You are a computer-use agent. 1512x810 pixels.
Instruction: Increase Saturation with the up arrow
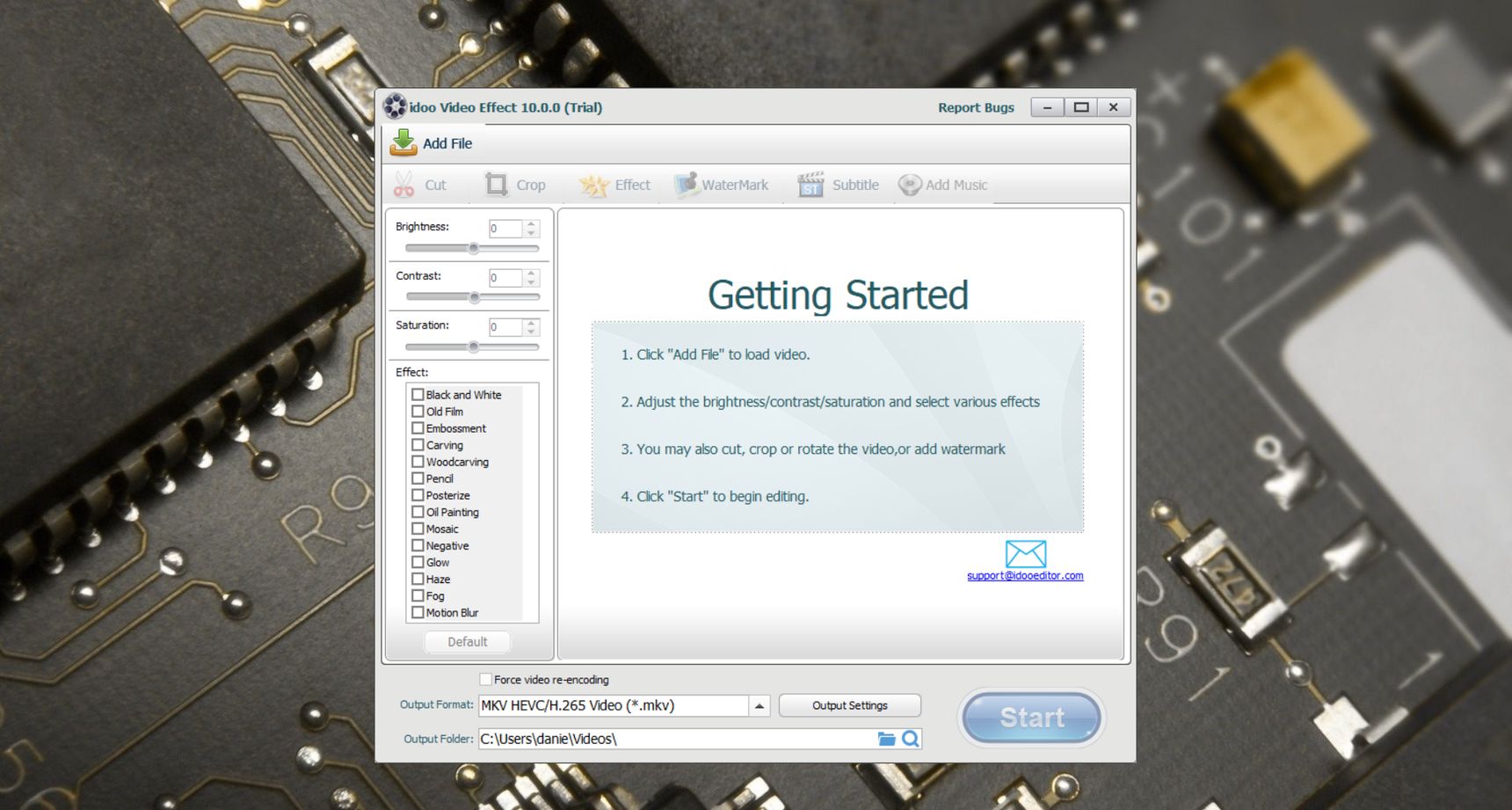(531, 323)
